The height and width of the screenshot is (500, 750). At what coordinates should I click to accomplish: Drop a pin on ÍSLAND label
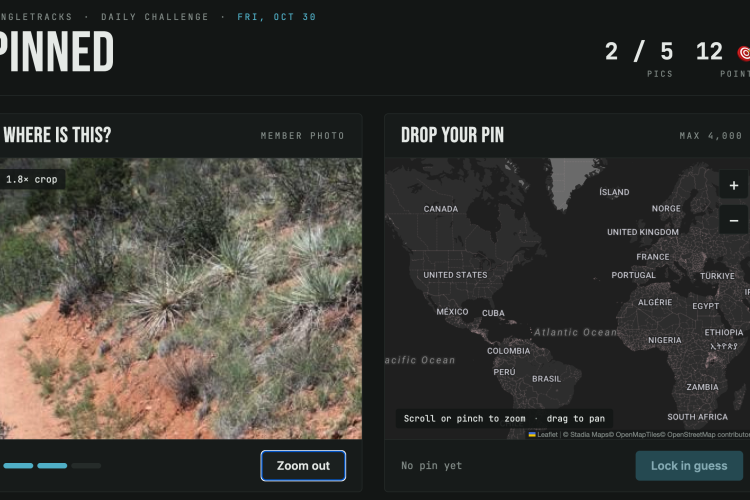coord(614,192)
